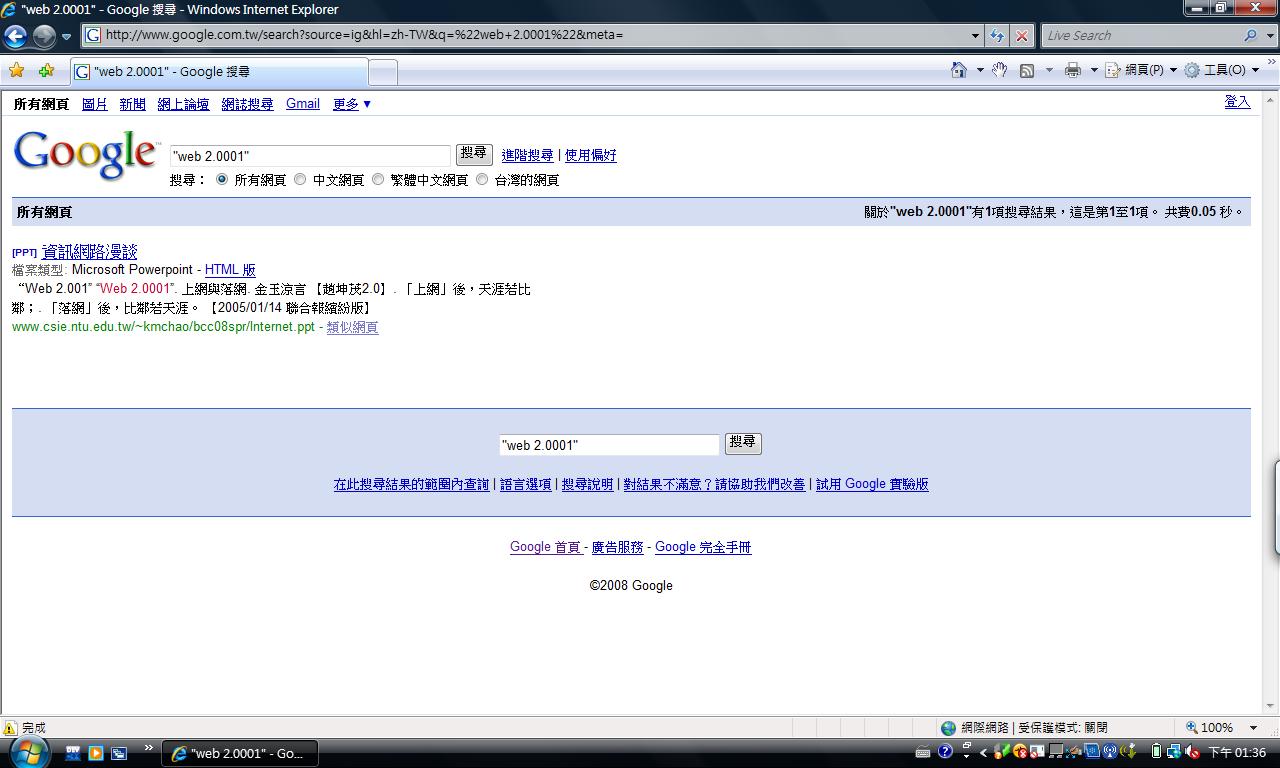The image size is (1280, 768).
Task: Select the 所有網頁 radio button
Action: 222,180
